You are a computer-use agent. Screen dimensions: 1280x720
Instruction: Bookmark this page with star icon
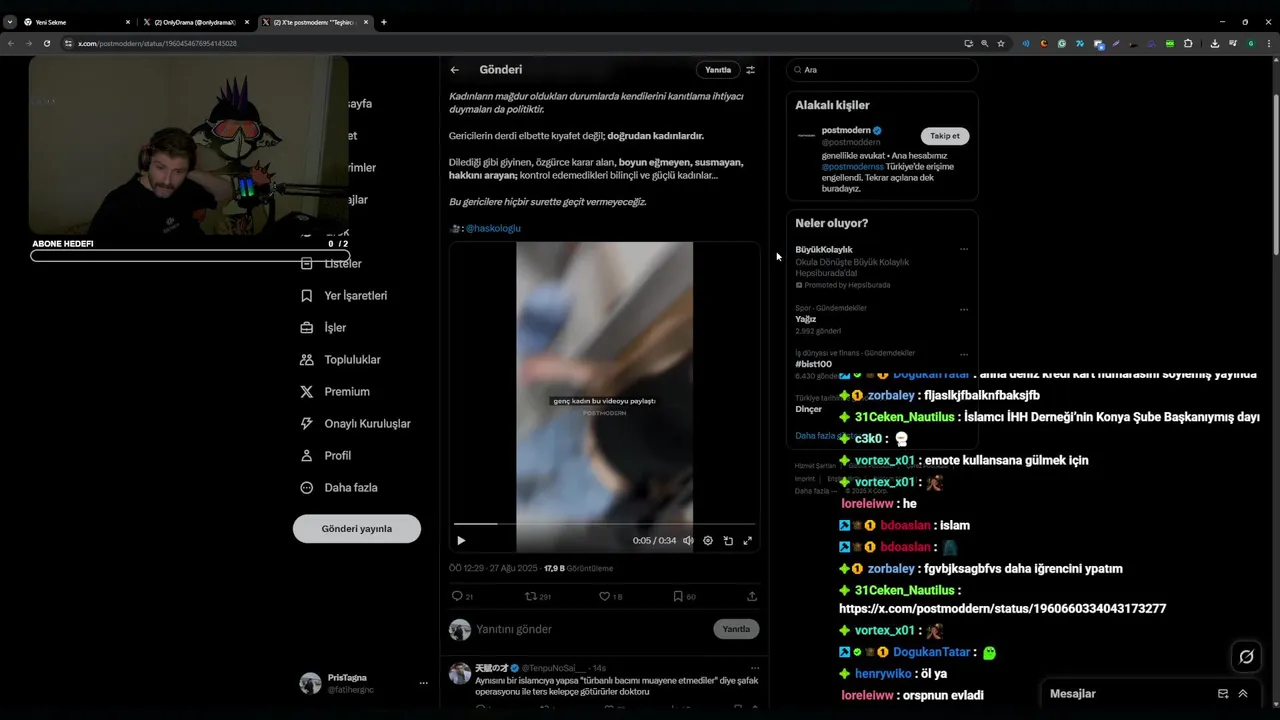click(1000, 44)
